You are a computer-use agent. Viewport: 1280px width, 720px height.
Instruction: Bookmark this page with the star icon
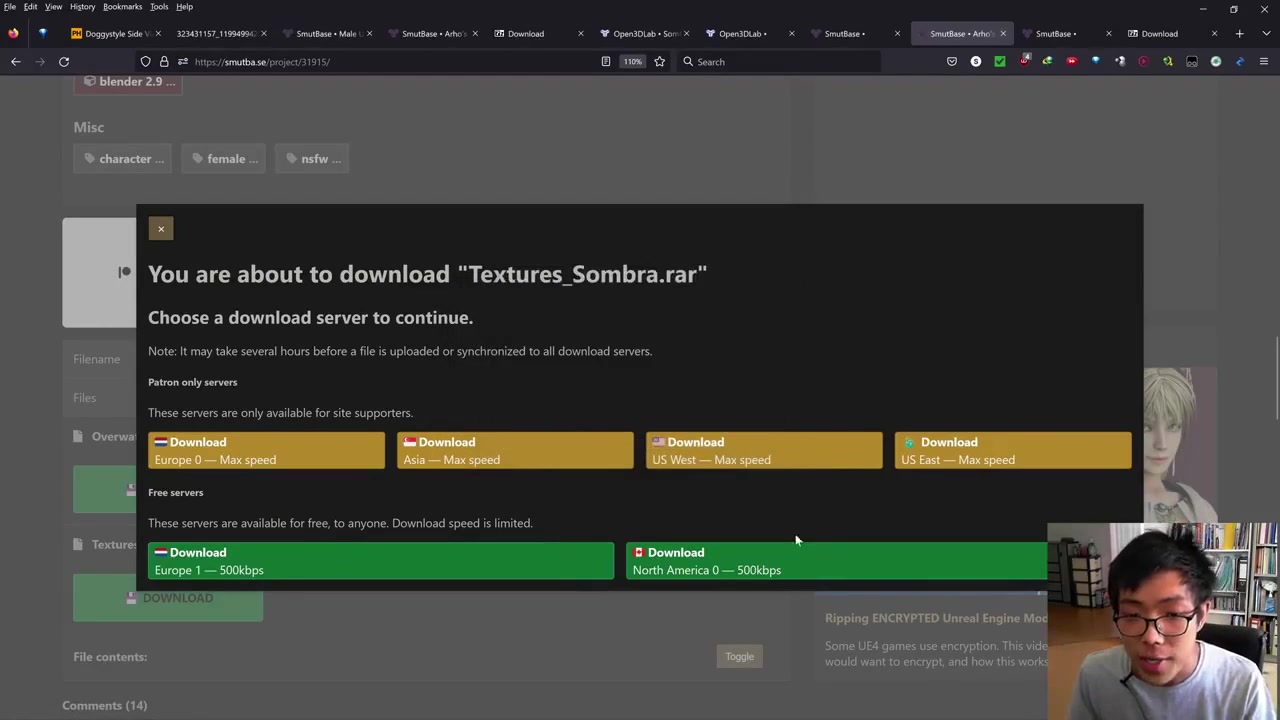click(659, 62)
